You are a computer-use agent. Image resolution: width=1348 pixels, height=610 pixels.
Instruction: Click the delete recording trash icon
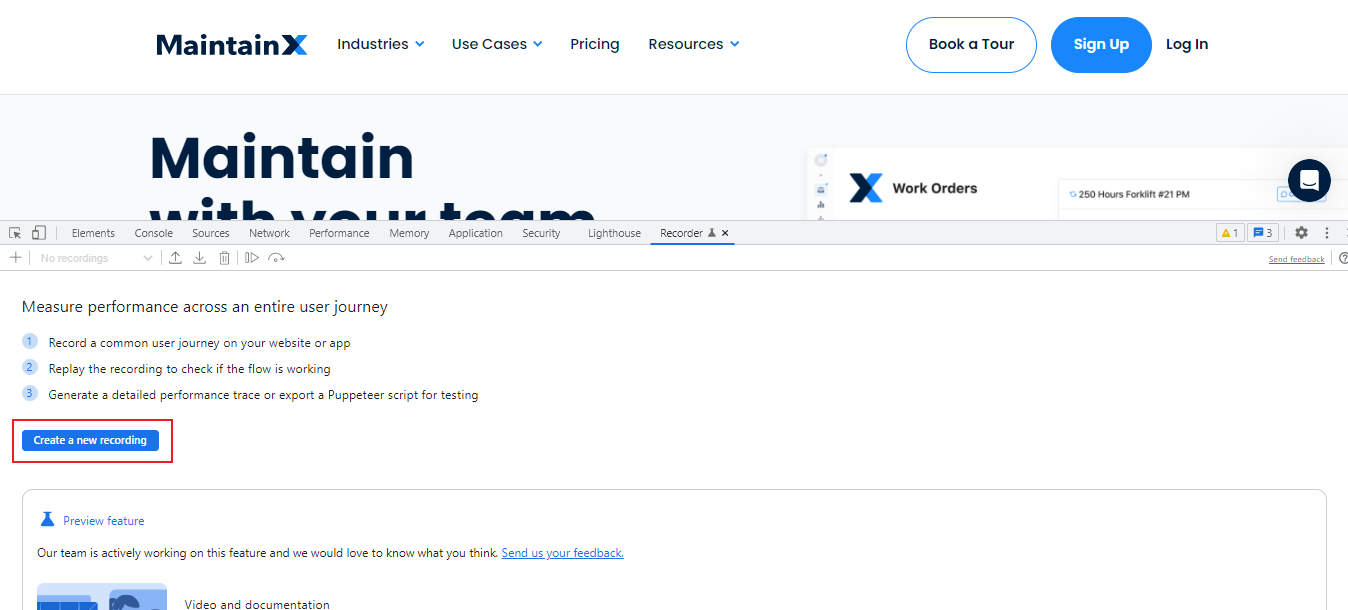coord(225,258)
